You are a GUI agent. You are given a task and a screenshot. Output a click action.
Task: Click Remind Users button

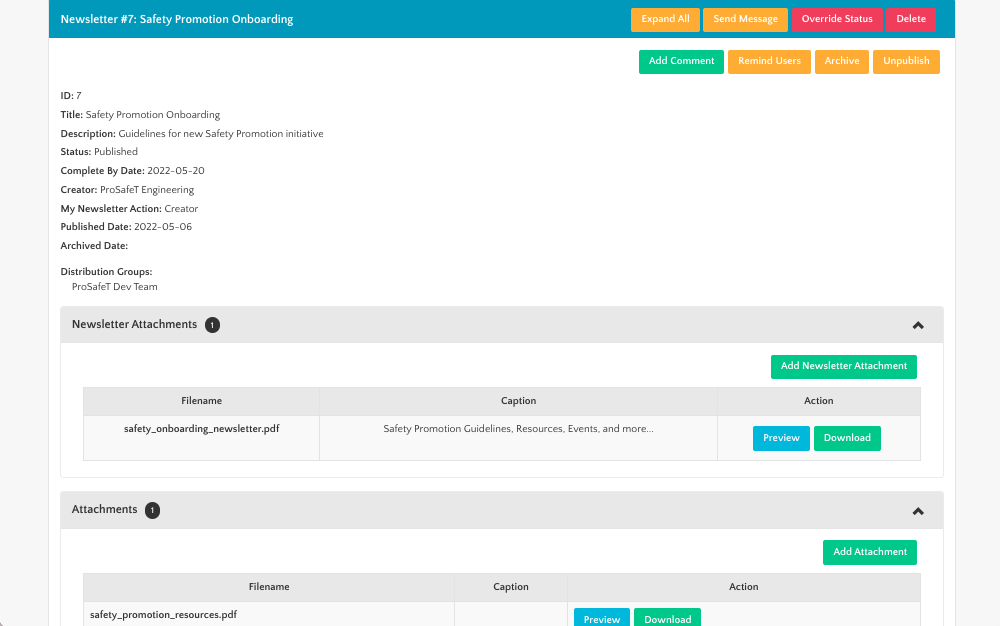(x=769, y=61)
